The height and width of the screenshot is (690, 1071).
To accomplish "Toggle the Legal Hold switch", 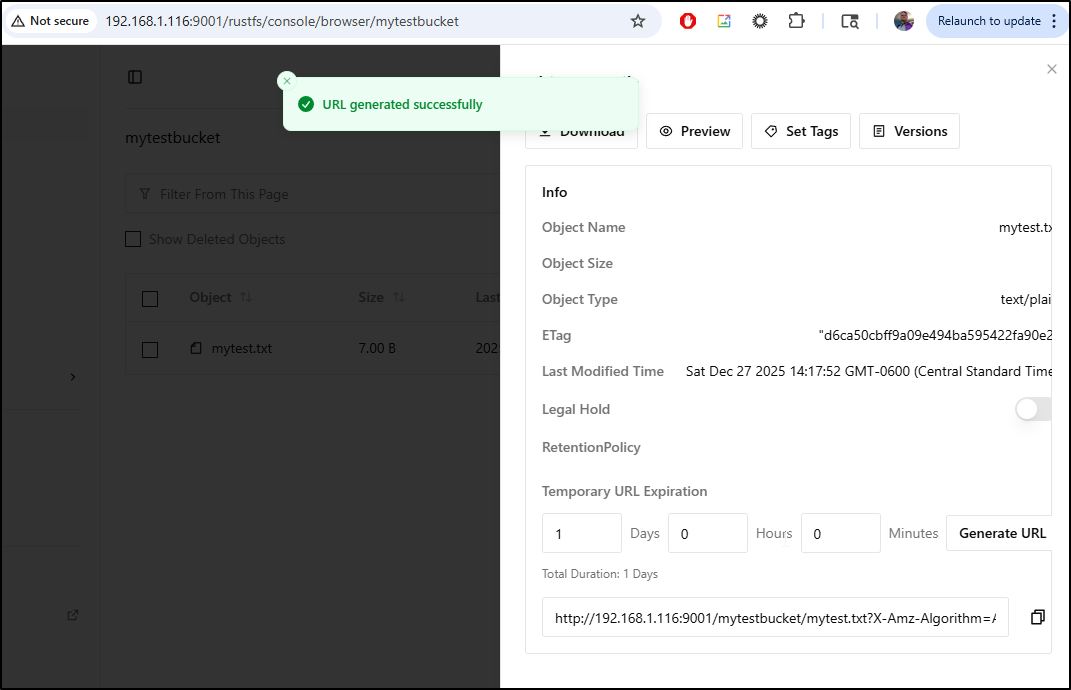I will pyautogui.click(x=1032, y=409).
